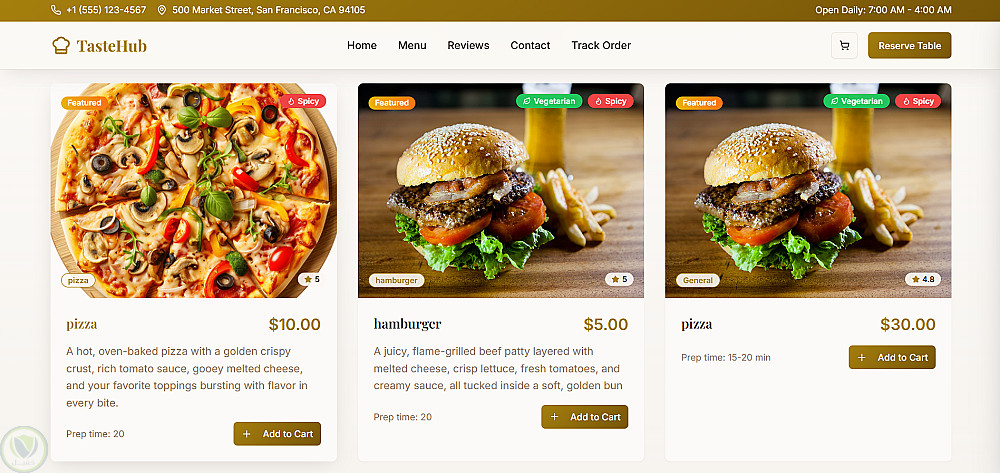Click the location pin icon
Viewport: 1000px width, 473px height.
161,10
